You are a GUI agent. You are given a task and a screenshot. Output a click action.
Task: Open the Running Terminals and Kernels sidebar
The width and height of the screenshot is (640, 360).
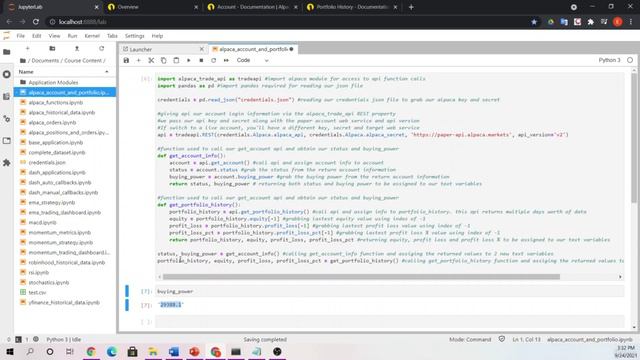click(x=7, y=74)
